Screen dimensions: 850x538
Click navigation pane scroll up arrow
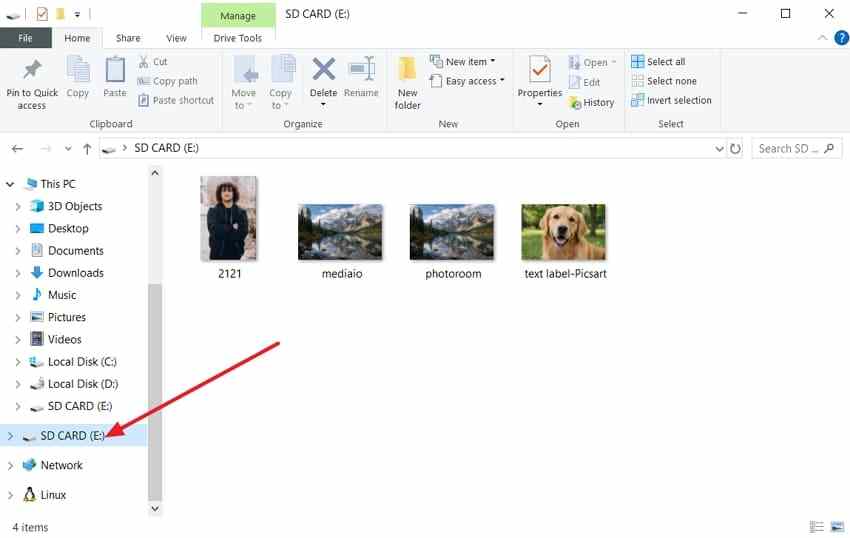pyautogui.click(x=155, y=173)
